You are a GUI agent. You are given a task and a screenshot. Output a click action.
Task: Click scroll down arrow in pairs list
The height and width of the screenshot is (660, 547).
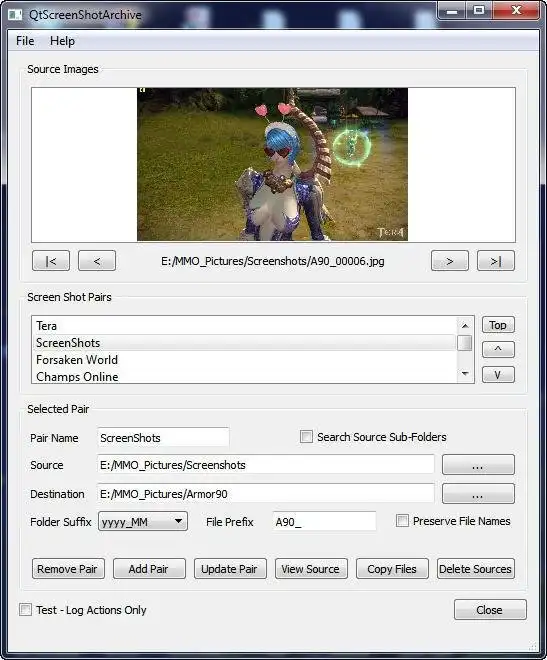[465, 373]
